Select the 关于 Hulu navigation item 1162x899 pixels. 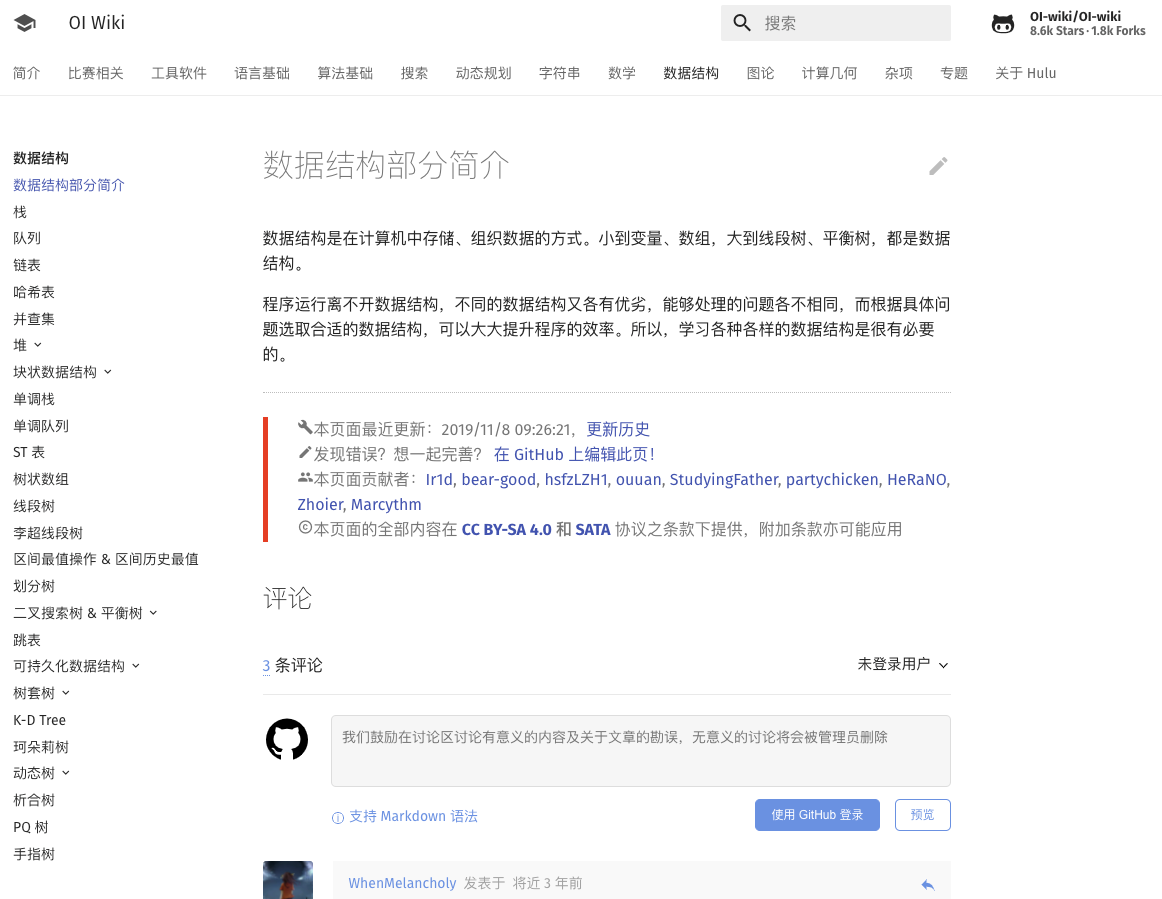click(1025, 72)
